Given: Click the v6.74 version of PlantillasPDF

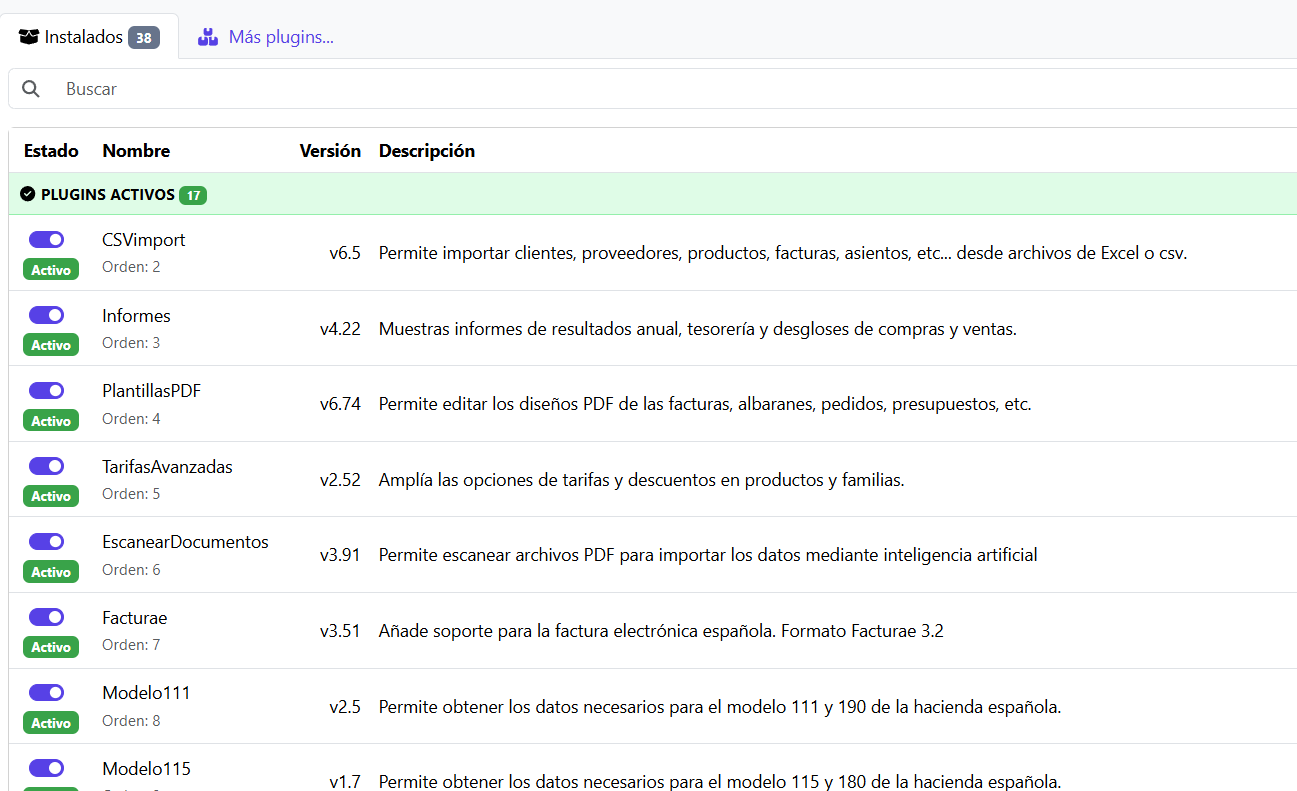Looking at the screenshot, I should click(x=340, y=405).
